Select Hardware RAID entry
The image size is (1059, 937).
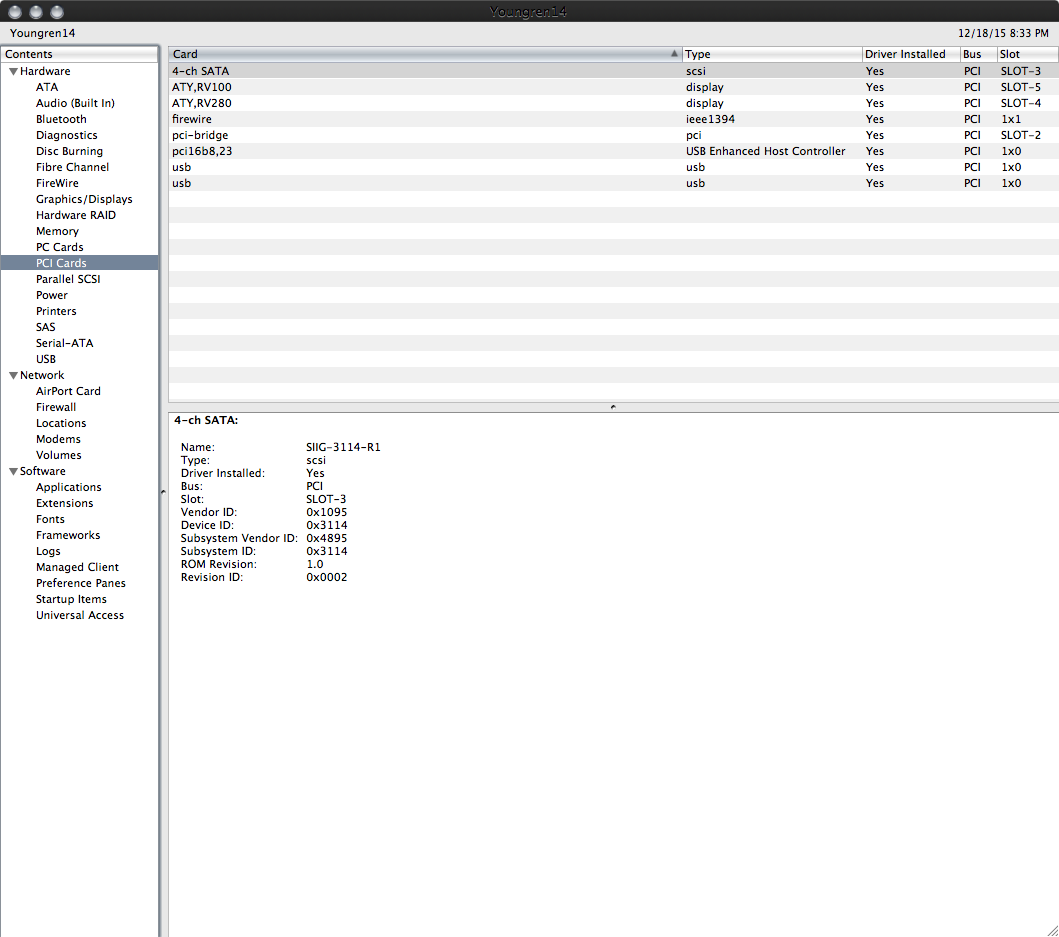click(76, 215)
